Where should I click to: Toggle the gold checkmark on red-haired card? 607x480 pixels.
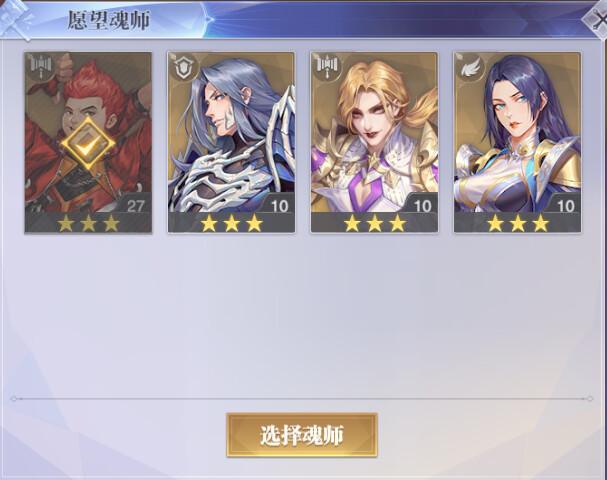88,144
